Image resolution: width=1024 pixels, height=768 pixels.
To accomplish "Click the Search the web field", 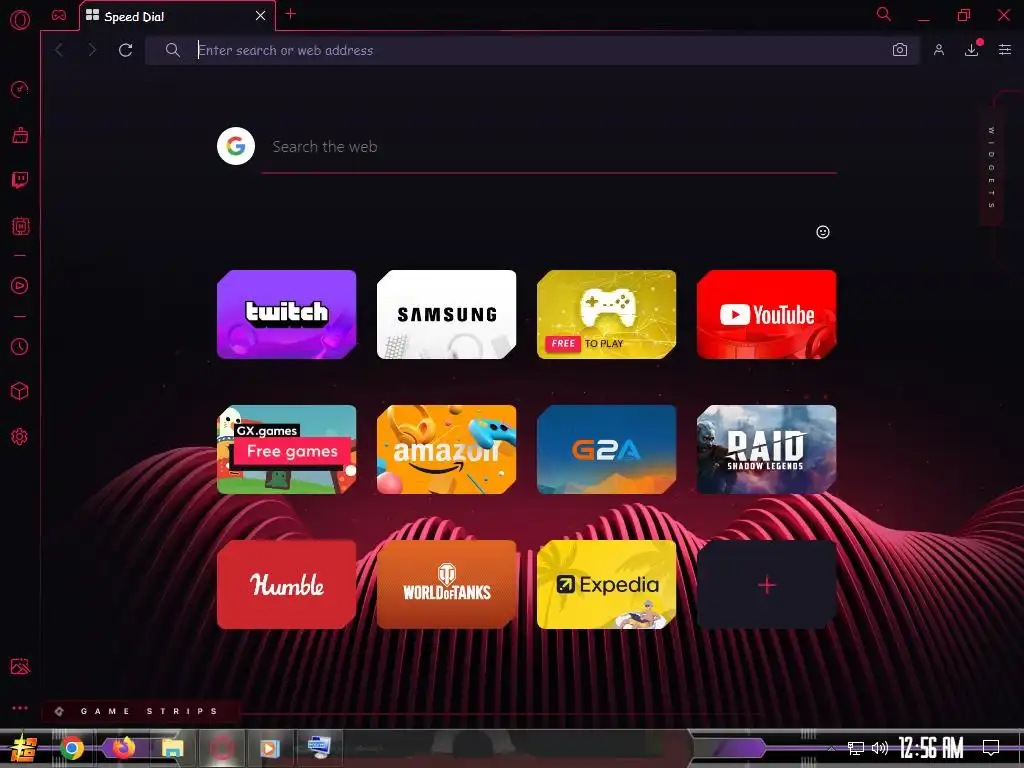I will tap(549, 147).
